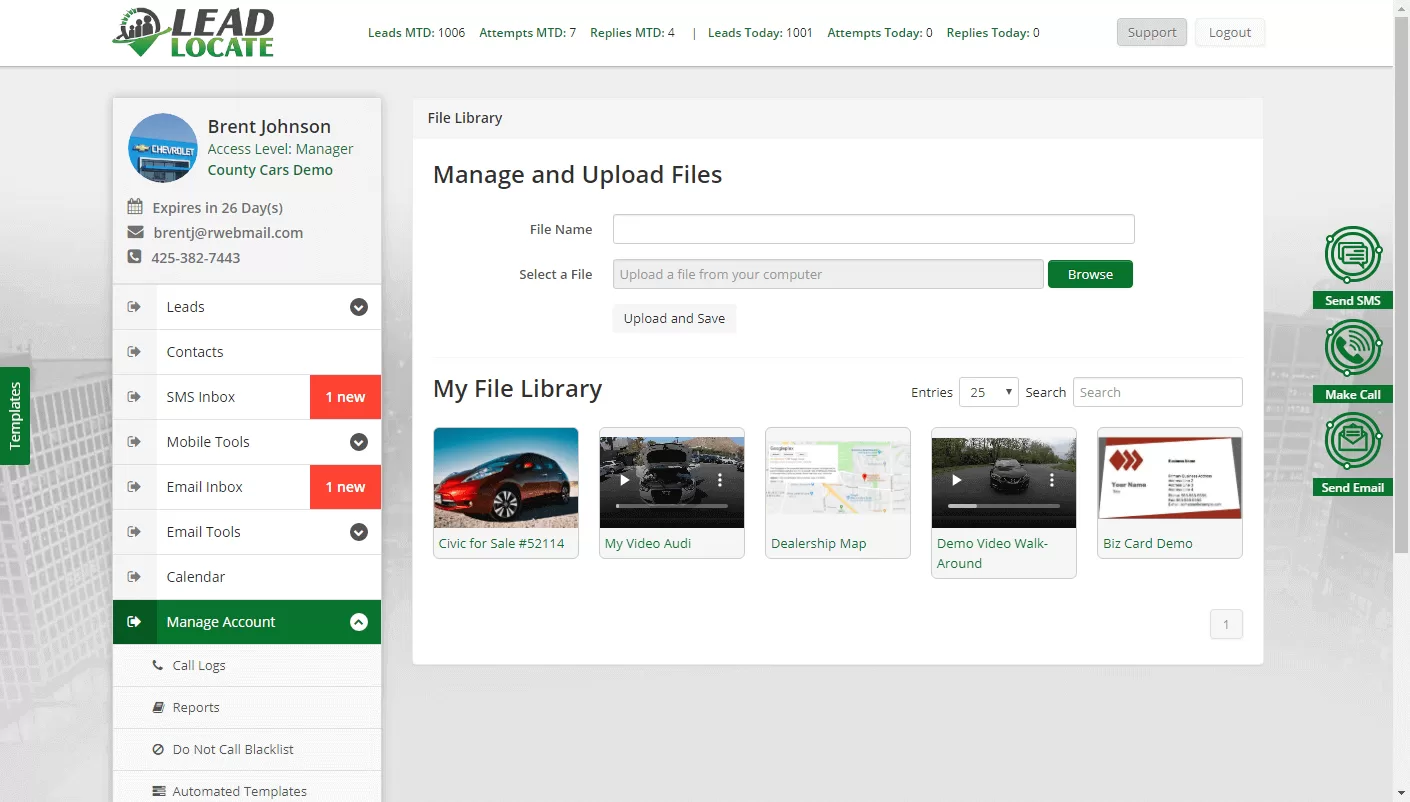Click the ban icon next to Do Not Call Blacklist
Screen dimensions: 1410x802
[158, 749]
